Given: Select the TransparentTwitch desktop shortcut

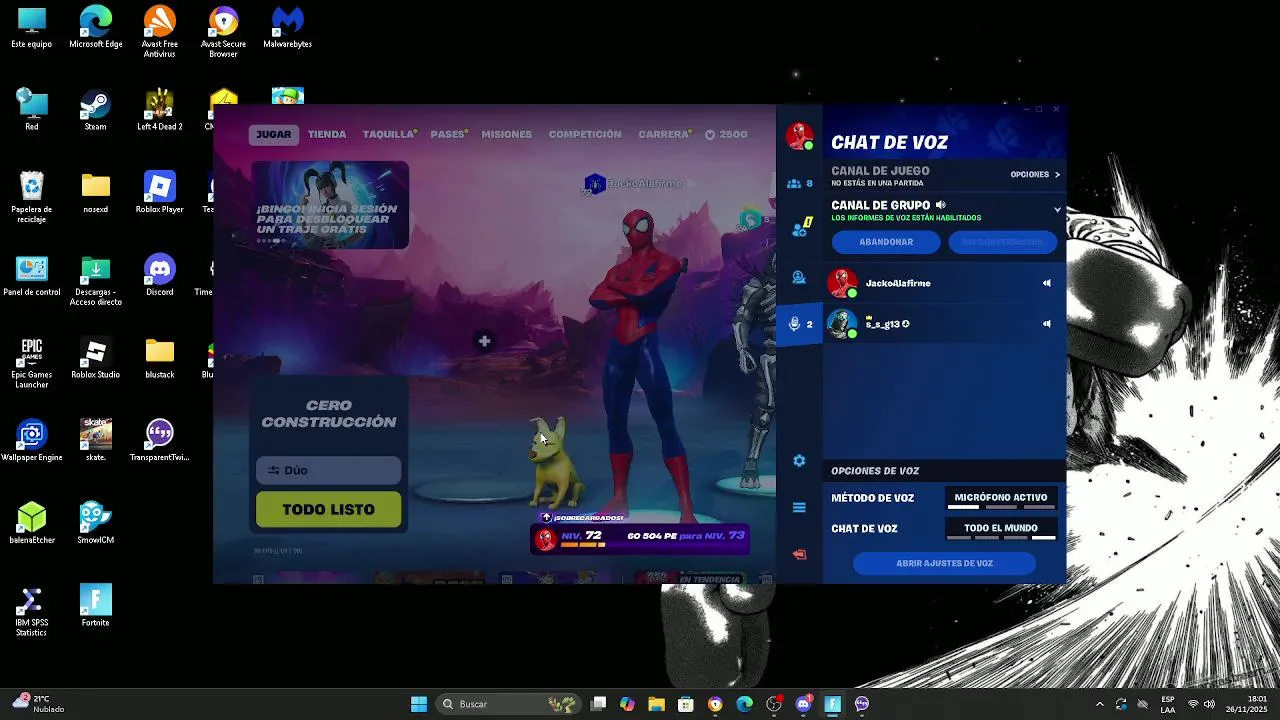Looking at the screenshot, I should coord(159,440).
